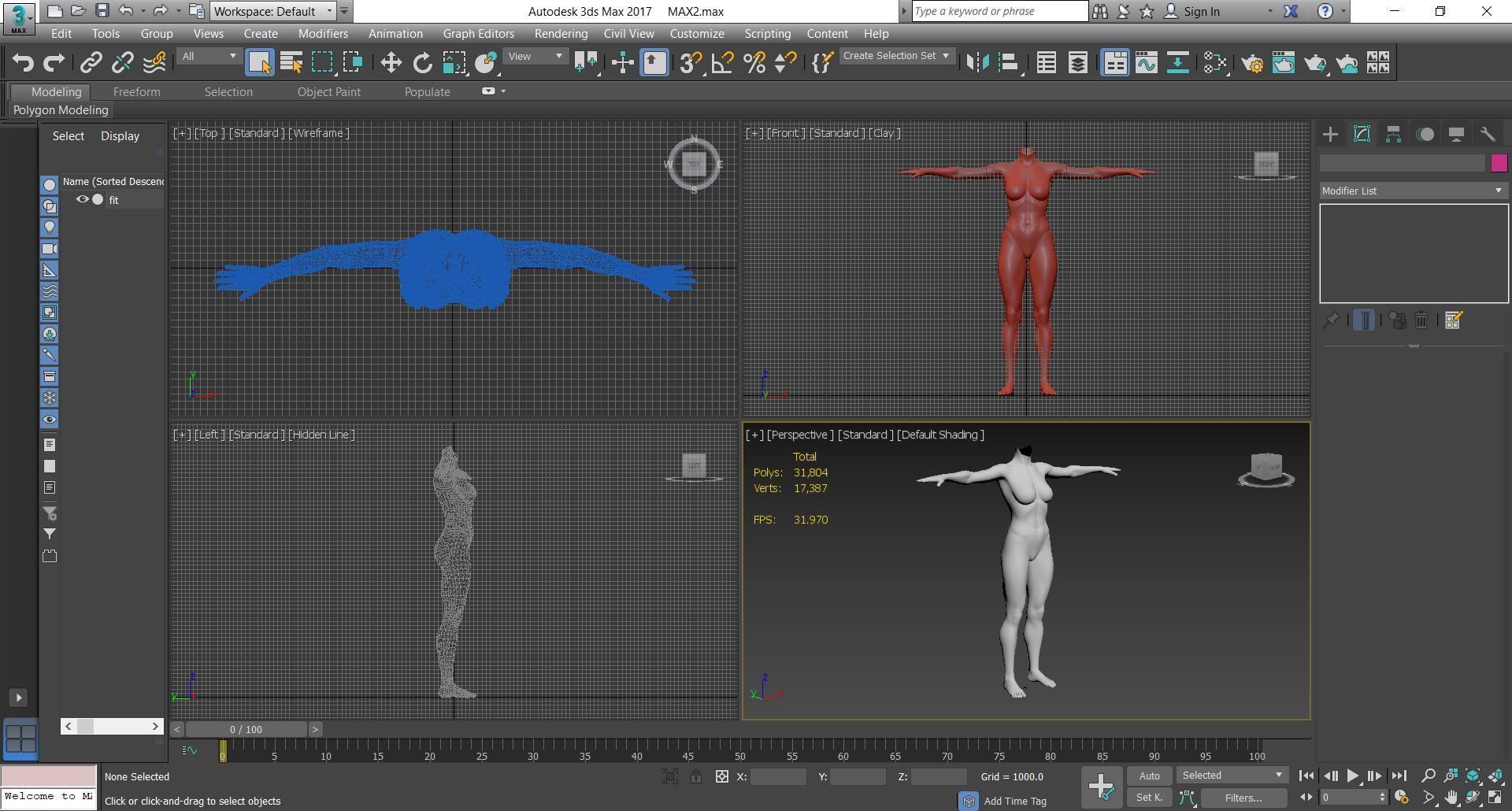Toggle Window/Crossing selection mode
The image size is (1512, 811).
353,62
